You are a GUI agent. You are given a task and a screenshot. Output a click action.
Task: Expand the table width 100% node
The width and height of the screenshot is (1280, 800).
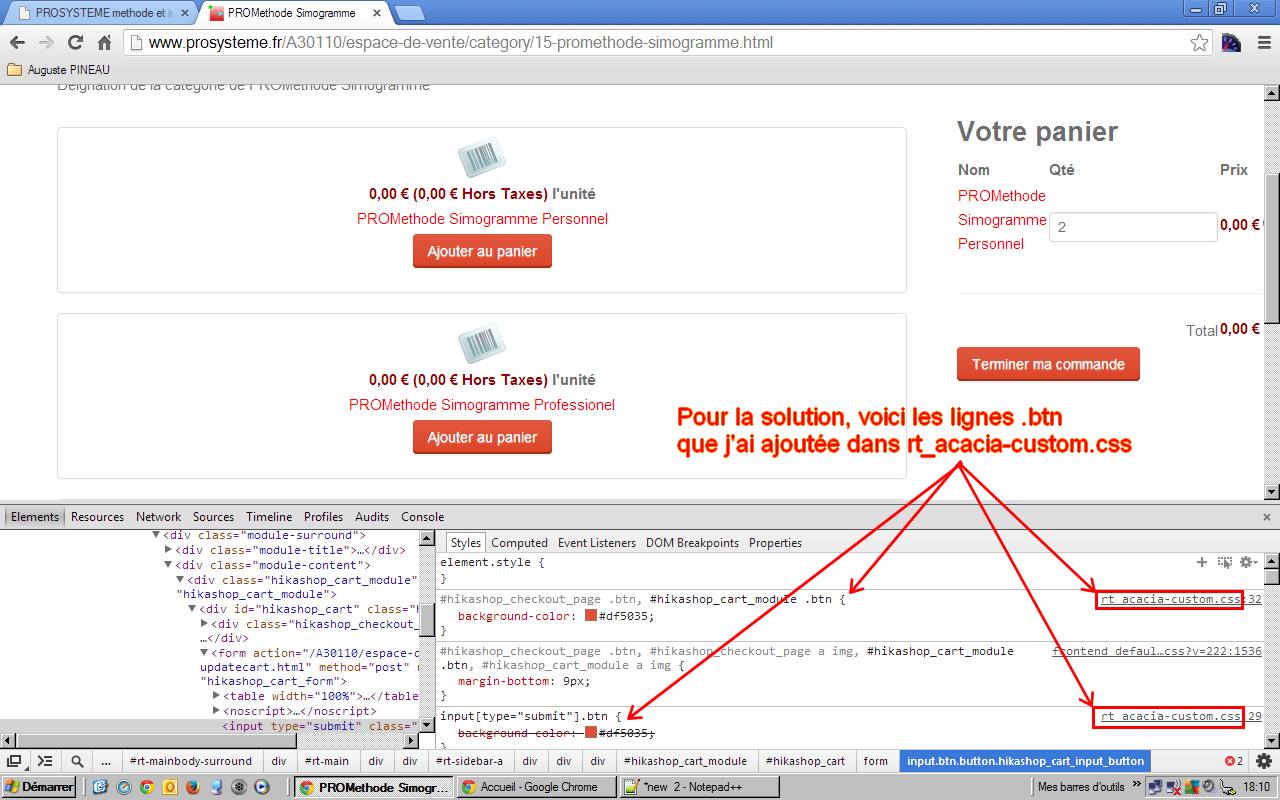[x=216, y=696]
